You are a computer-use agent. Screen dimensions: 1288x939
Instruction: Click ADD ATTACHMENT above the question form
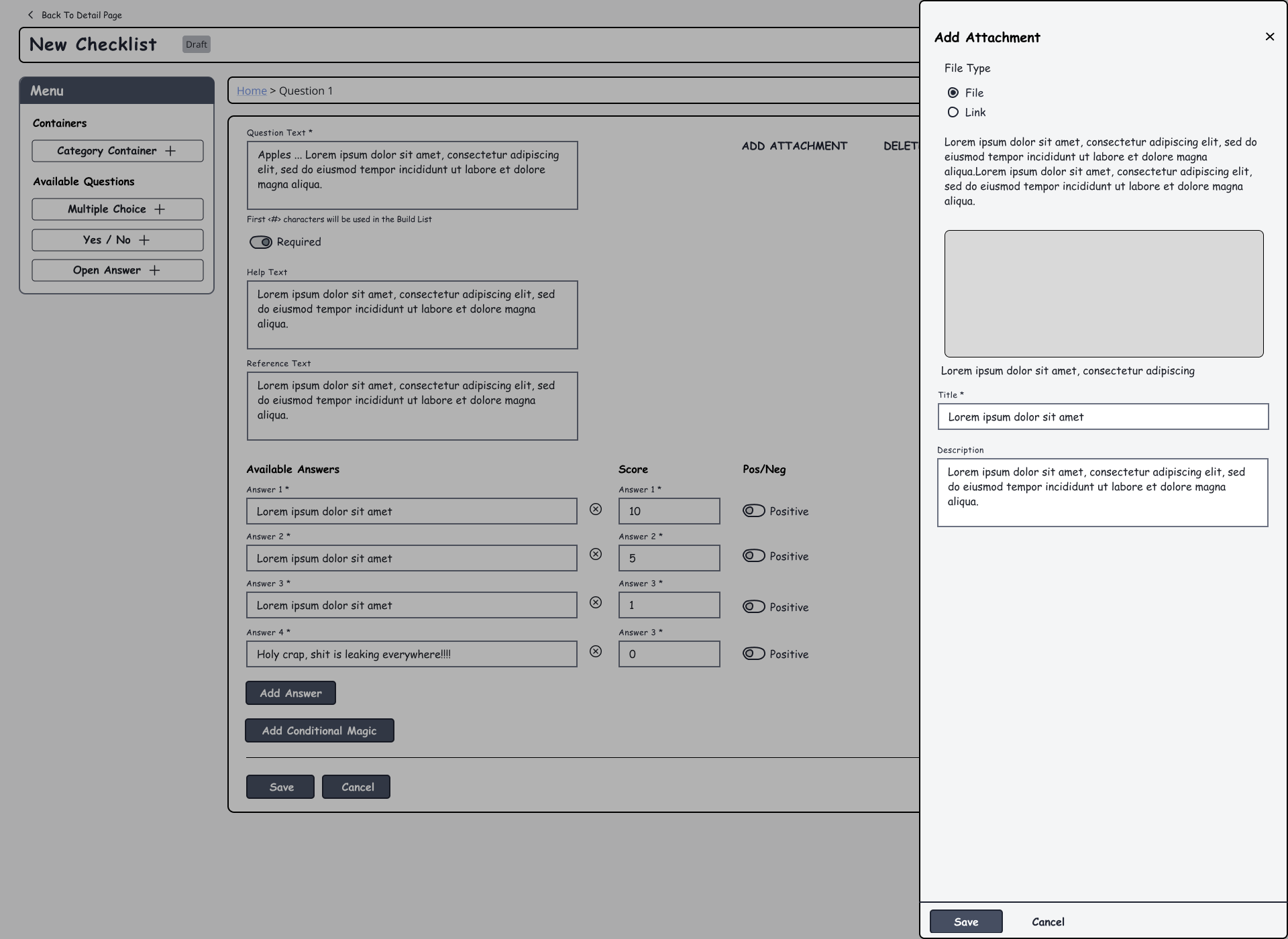794,146
